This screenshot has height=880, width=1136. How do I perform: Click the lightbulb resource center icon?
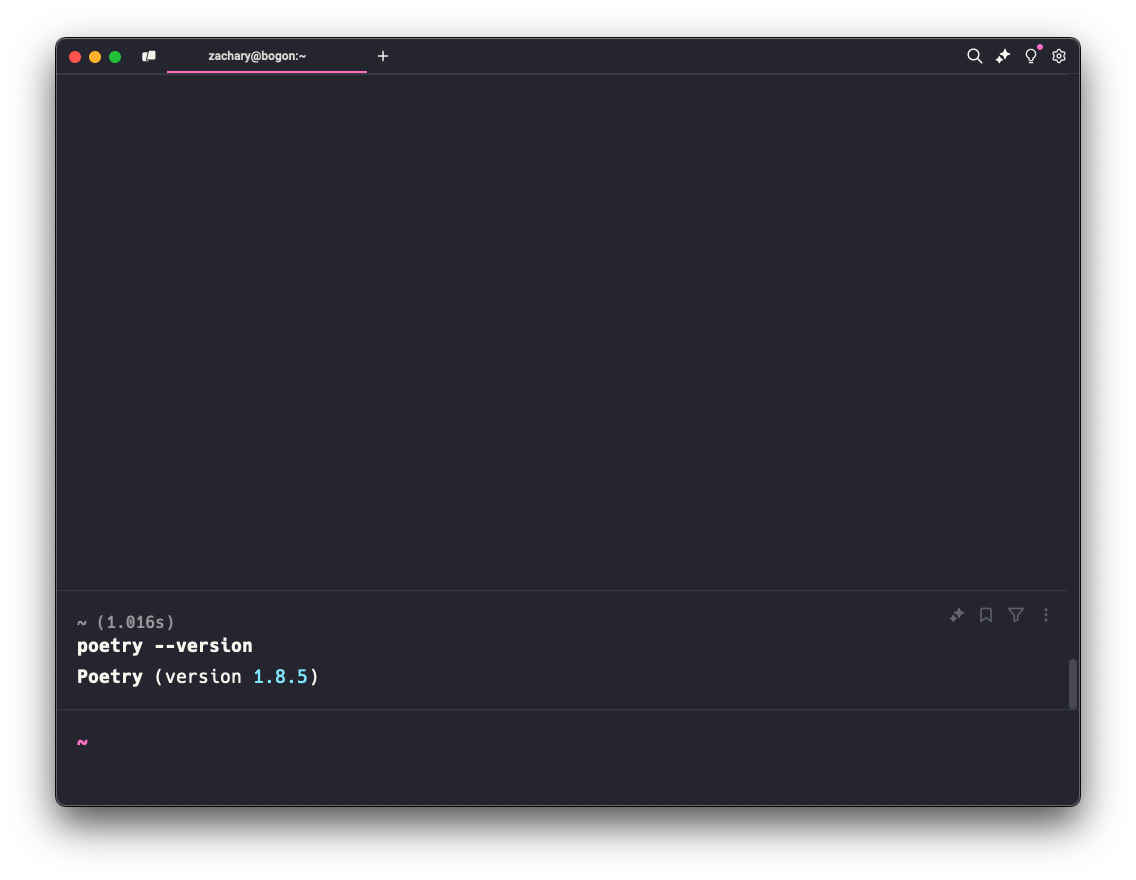[1031, 56]
